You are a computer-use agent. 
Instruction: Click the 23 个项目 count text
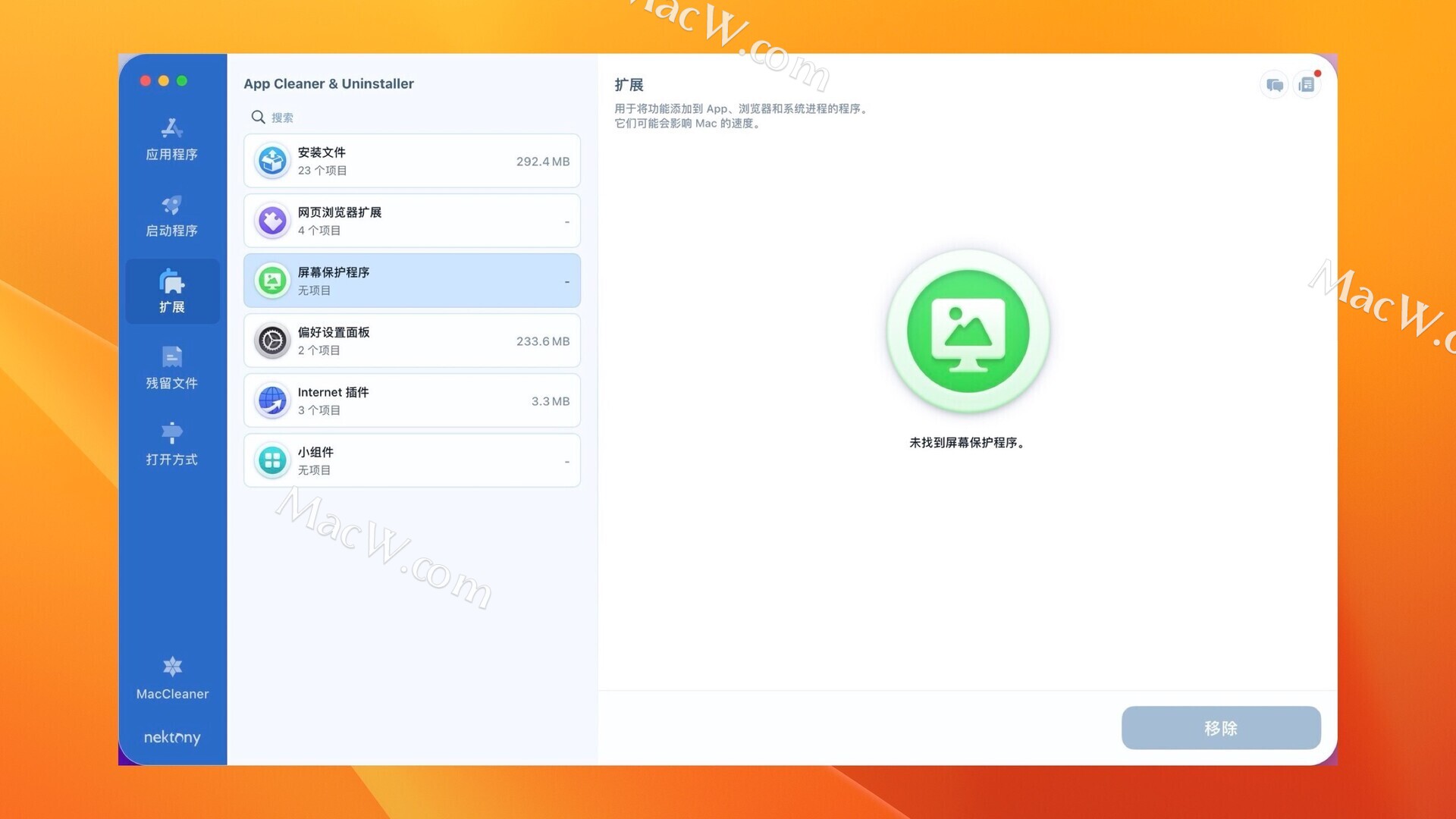click(x=322, y=171)
